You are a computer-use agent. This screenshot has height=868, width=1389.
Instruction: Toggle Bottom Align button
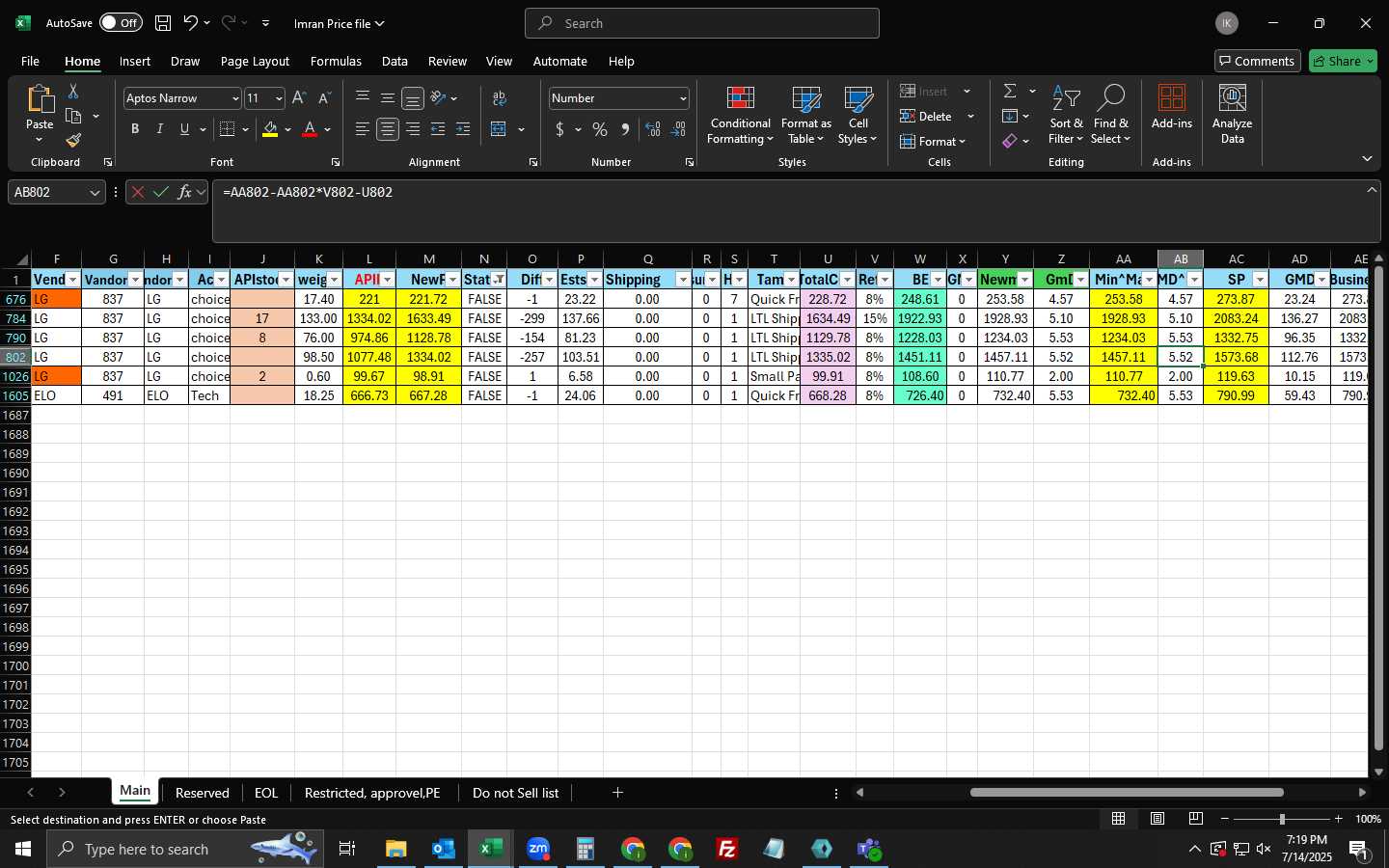[413, 98]
